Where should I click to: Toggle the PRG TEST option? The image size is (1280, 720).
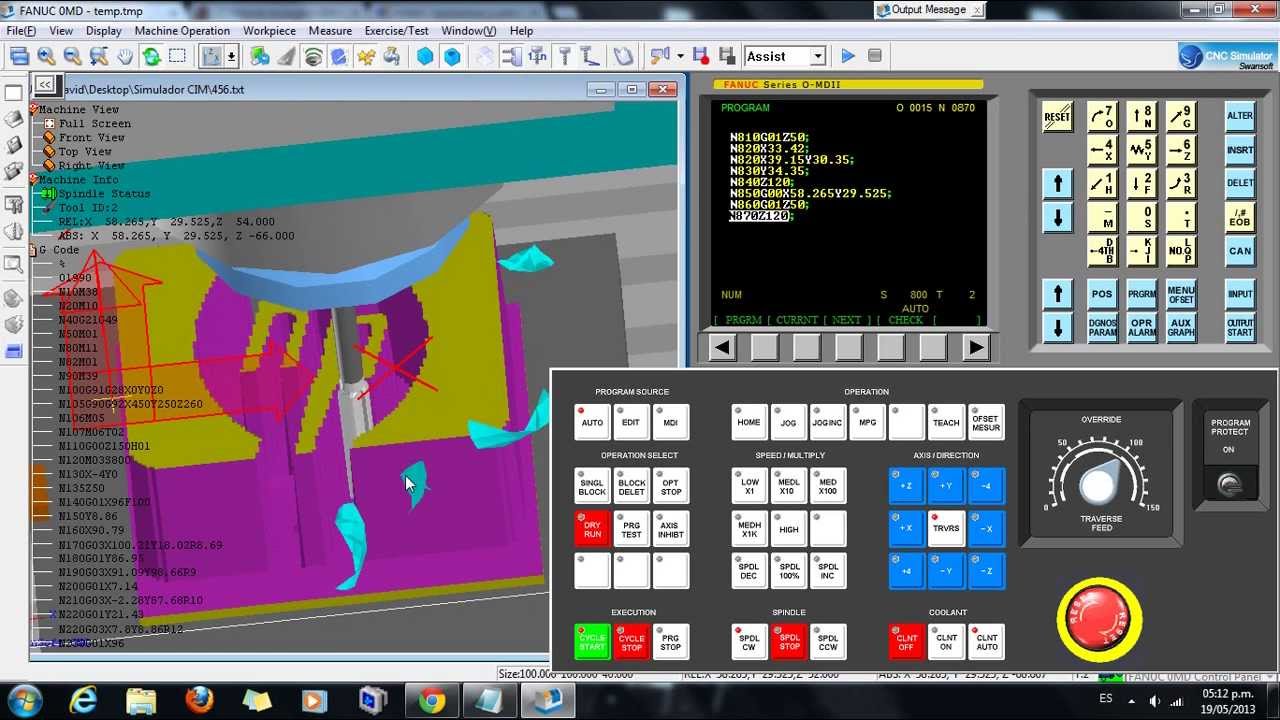[631, 529]
